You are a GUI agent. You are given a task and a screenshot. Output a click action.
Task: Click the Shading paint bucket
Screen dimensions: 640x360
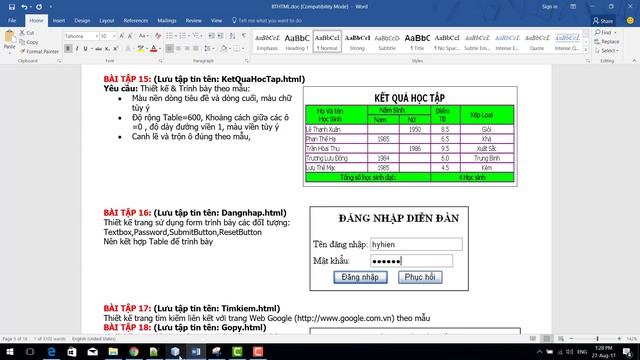(x=224, y=49)
